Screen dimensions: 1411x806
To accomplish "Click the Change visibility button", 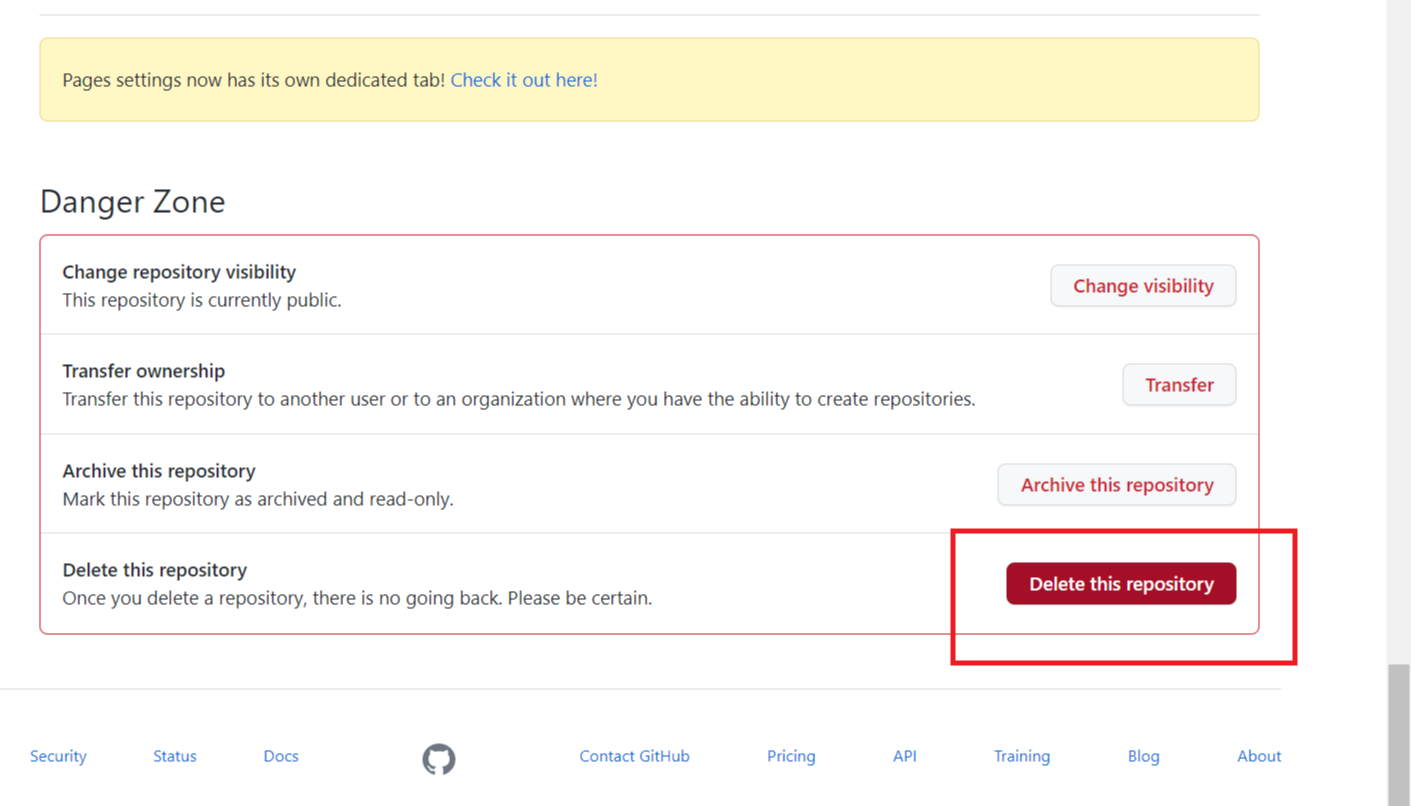I will click(x=1143, y=286).
